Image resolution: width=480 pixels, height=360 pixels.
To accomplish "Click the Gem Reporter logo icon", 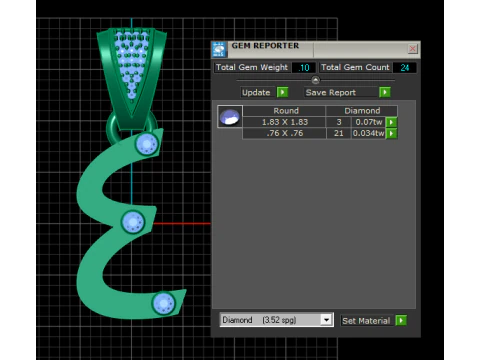I will [x=219, y=50].
